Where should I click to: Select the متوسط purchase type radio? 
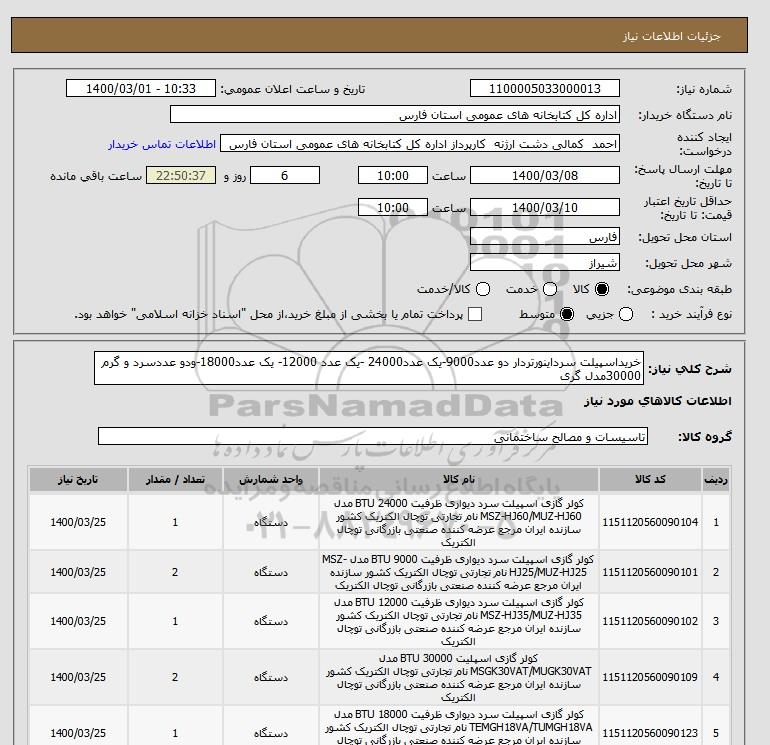(x=567, y=314)
